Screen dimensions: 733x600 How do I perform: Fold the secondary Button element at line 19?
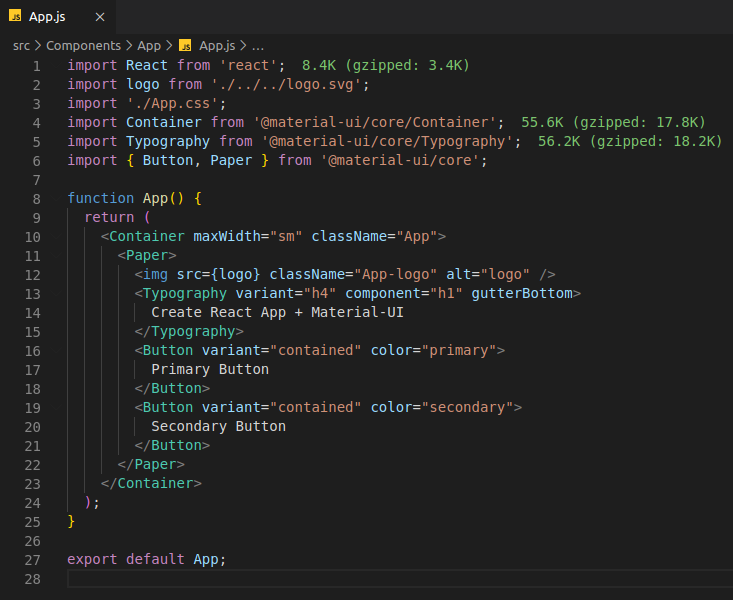pyautogui.click(x=57, y=408)
